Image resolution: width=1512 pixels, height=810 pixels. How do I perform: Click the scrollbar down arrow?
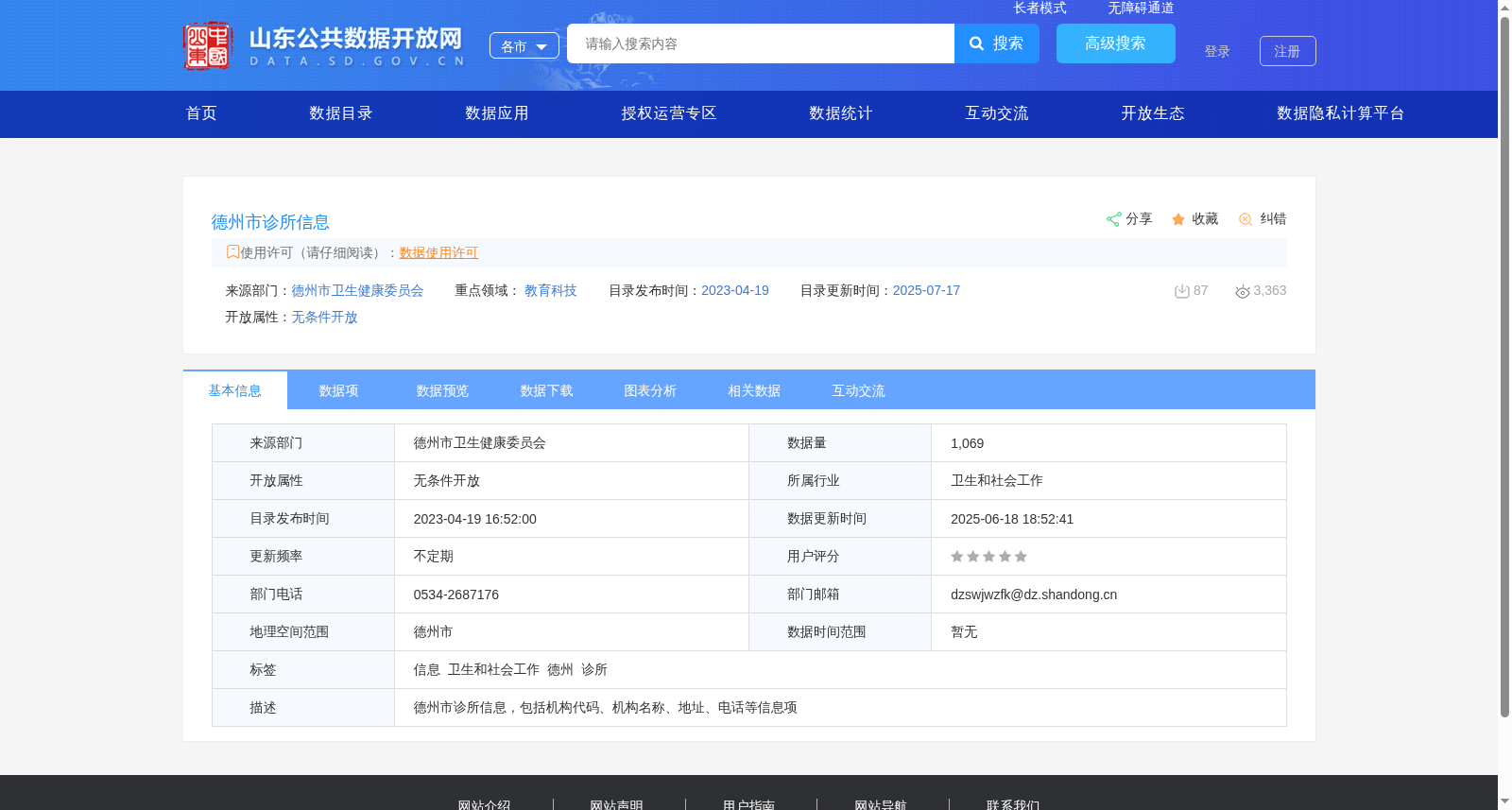click(x=1504, y=801)
